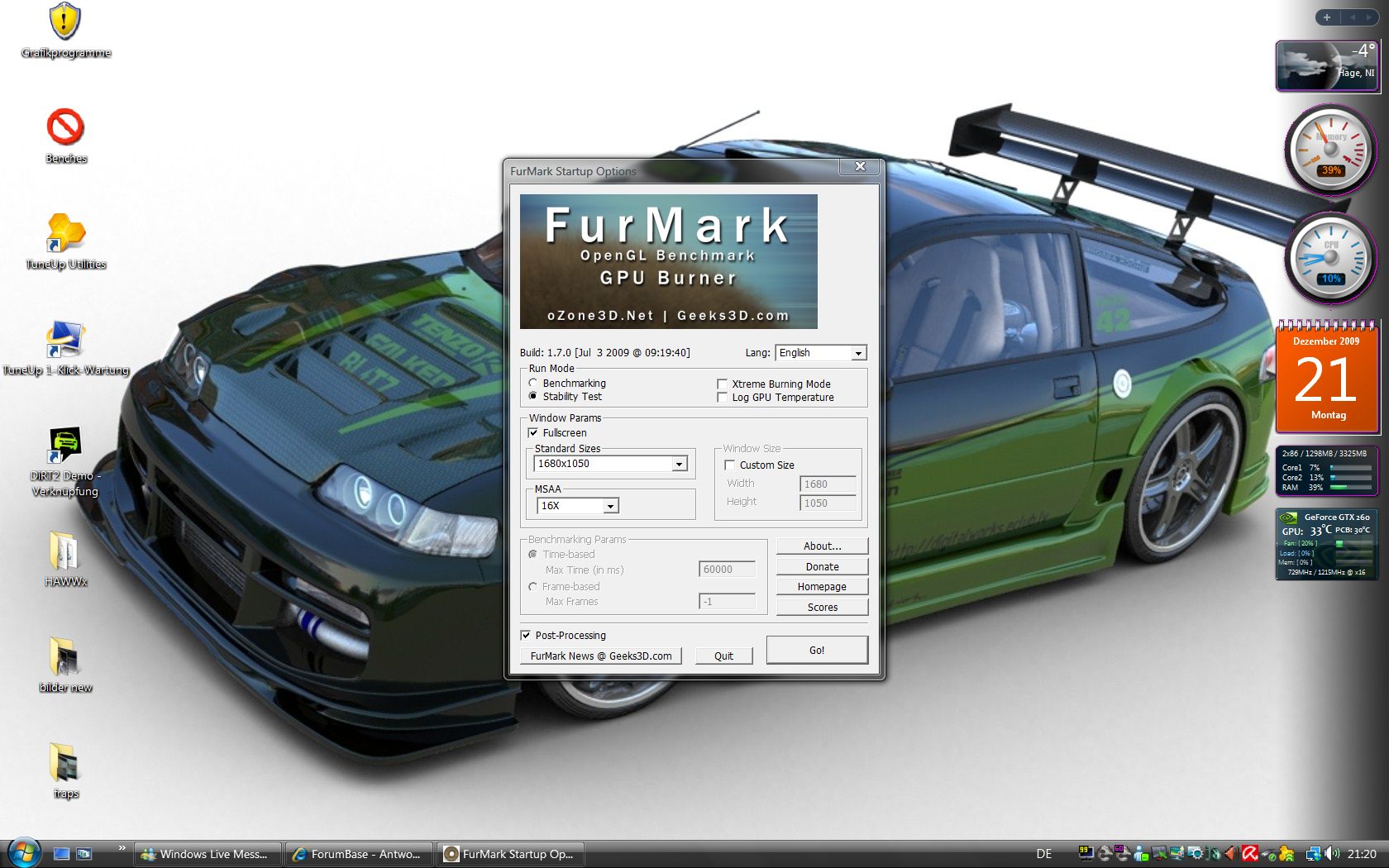Viewport: 1389px width, 868px height.
Task: Open the volume speaker tray icon
Action: (1332, 854)
